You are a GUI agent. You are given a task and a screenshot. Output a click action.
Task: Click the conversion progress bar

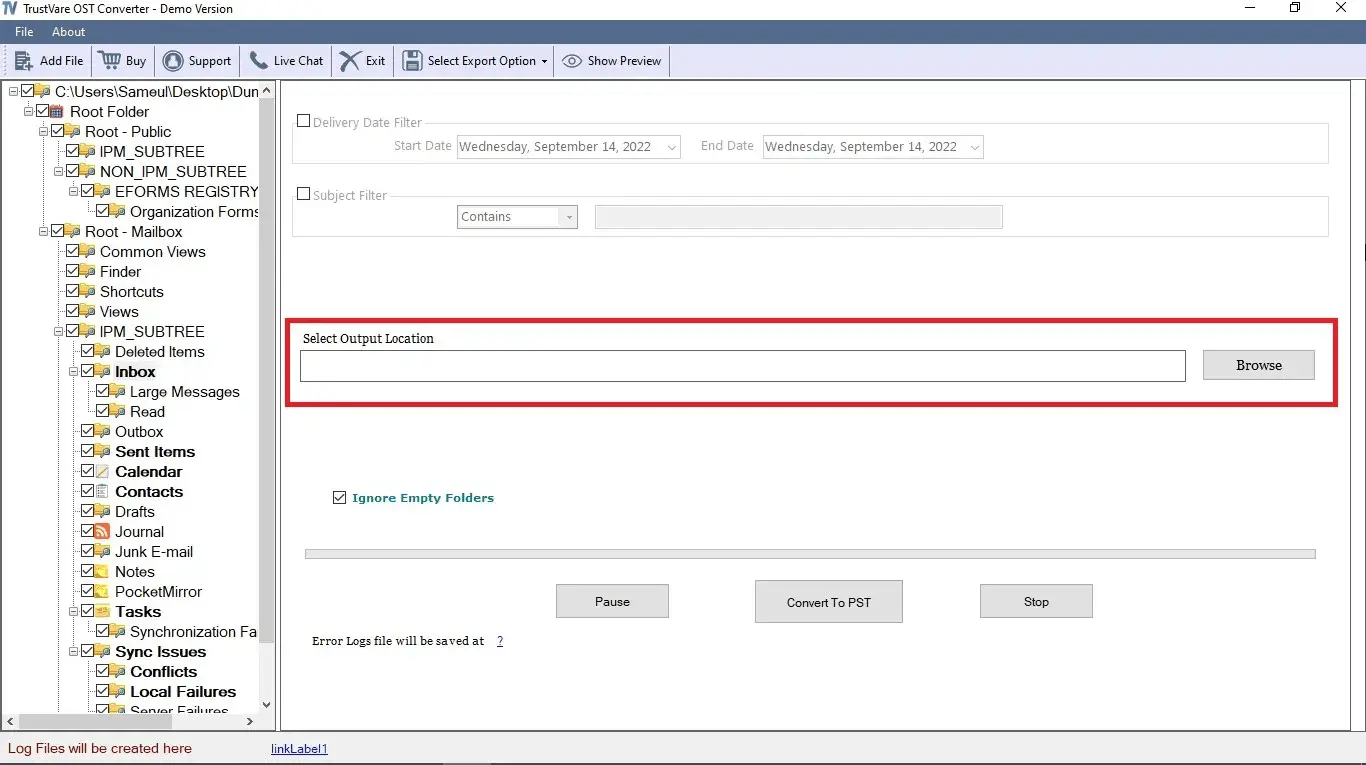coord(810,554)
